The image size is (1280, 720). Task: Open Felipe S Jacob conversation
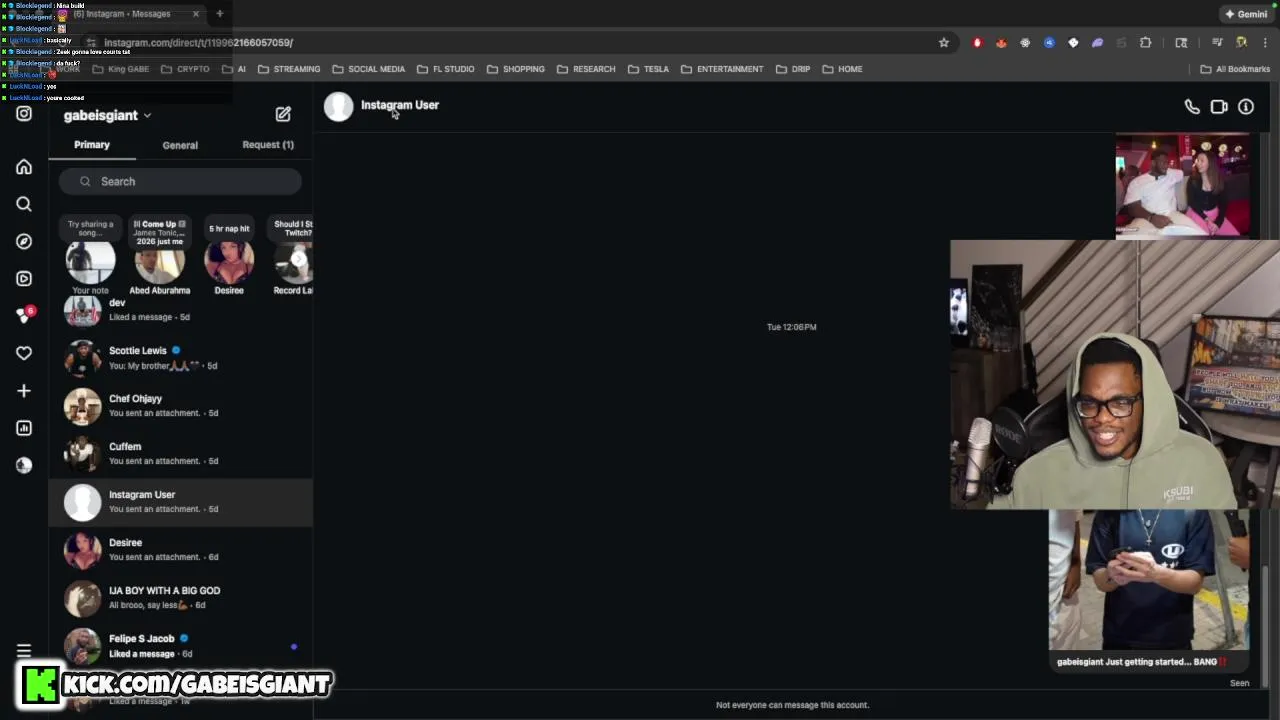tap(181, 646)
